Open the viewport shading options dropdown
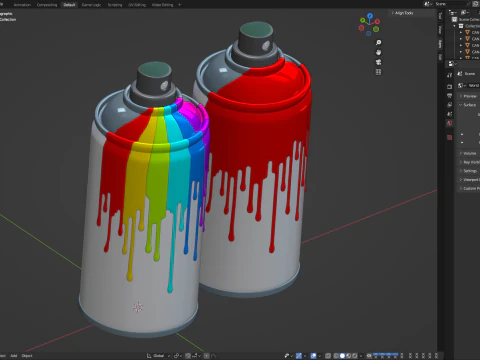This screenshot has height=360, width=480. 361,356
